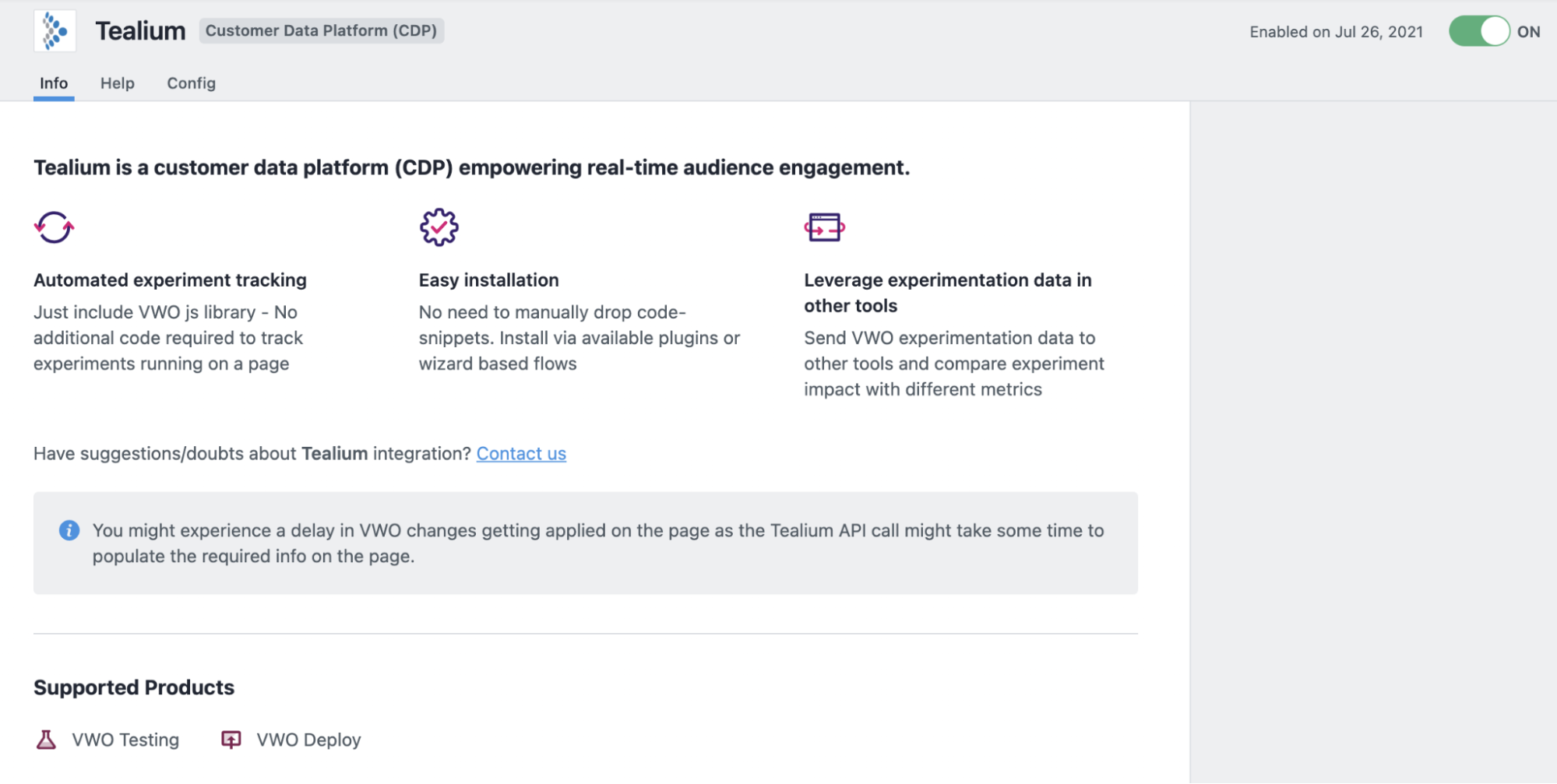Click 'Leverage experimentation data in other tools' heading

click(x=948, y=293)
